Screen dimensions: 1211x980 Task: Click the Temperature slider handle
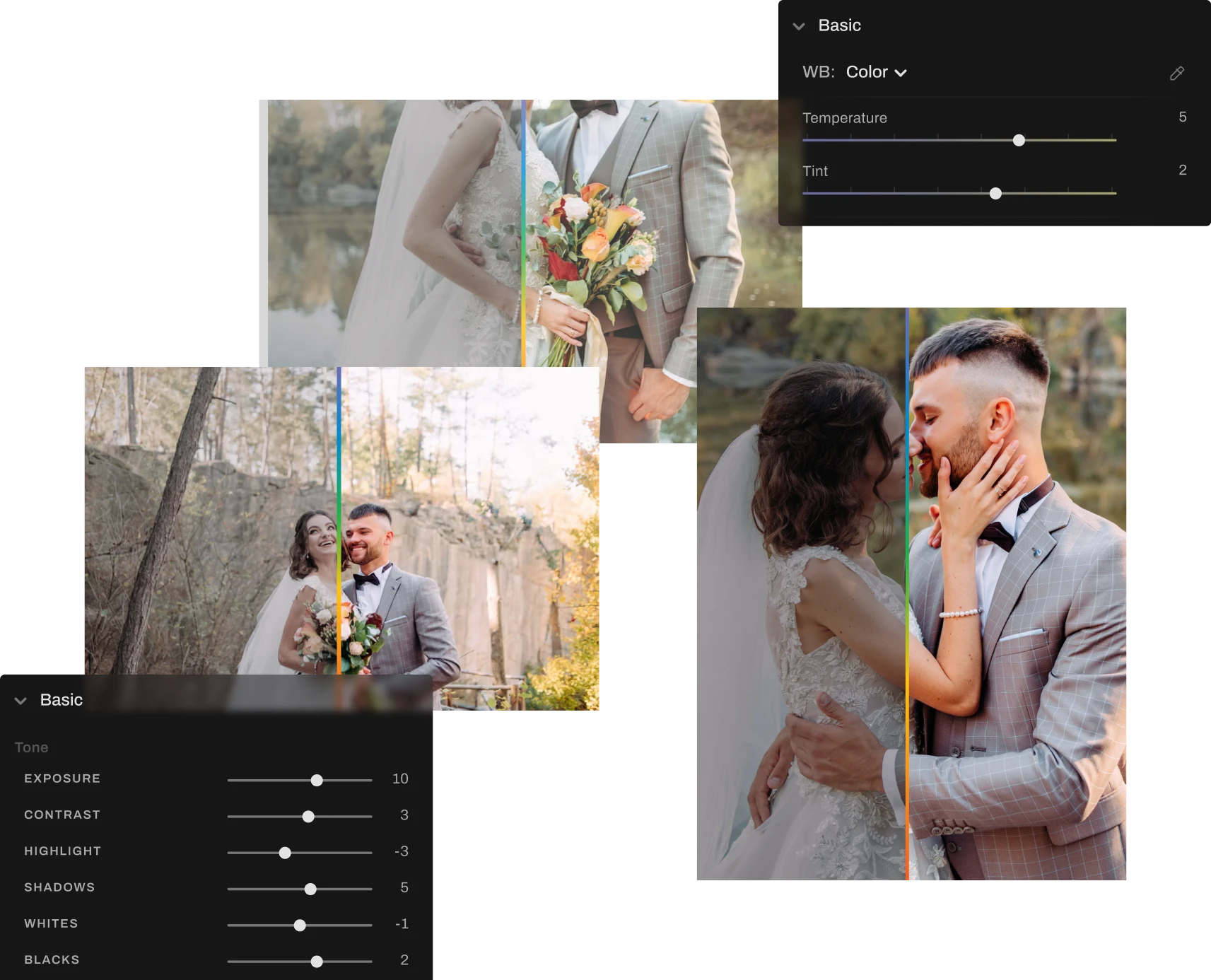1019,140
